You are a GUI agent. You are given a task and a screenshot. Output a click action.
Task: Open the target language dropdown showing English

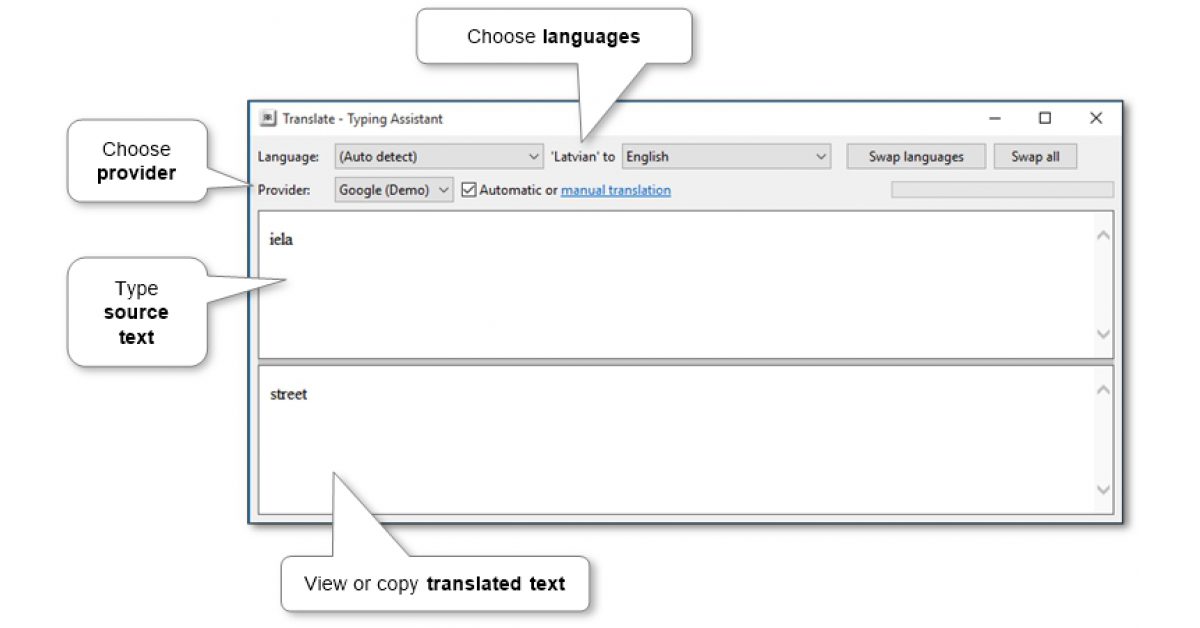click(726, 157)
